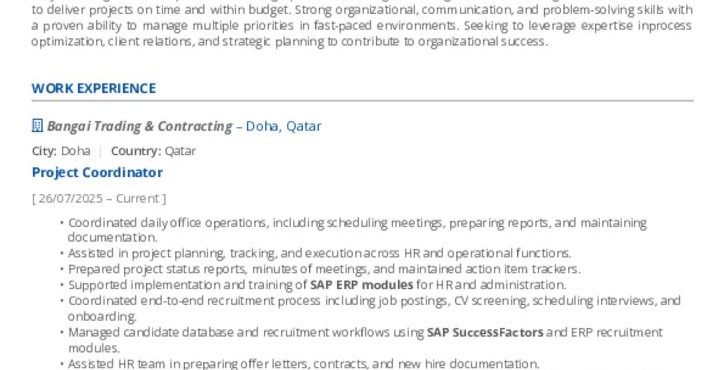Viewport: 724px width, 370px height.
Task: Click the word onboarding in recruitment bullet
Action: (x=102, y=317)
